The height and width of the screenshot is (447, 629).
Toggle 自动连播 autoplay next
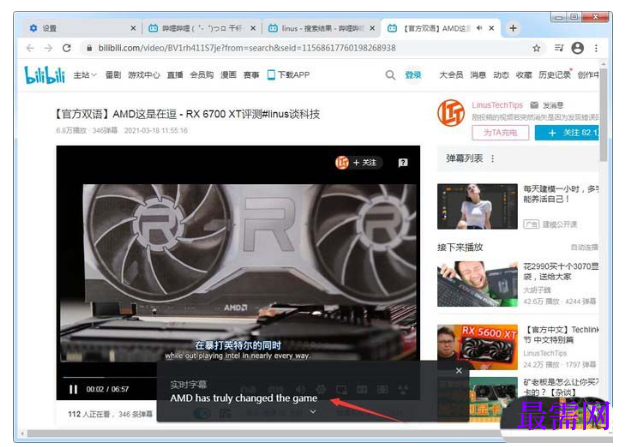pos(584,247)
